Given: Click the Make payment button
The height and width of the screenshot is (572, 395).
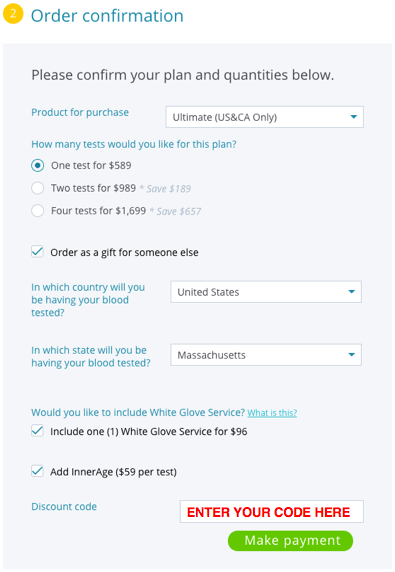Looking at the screenshot, I should 290,541.
